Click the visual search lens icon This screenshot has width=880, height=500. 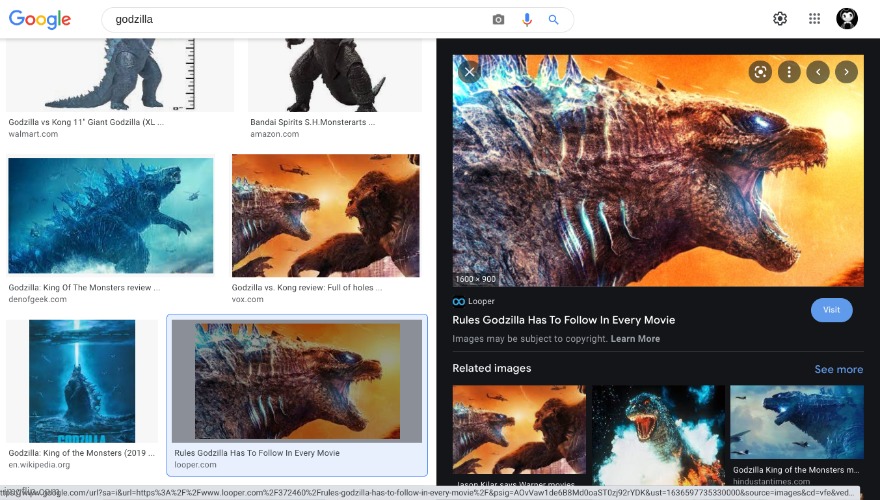tap(760, 72)
